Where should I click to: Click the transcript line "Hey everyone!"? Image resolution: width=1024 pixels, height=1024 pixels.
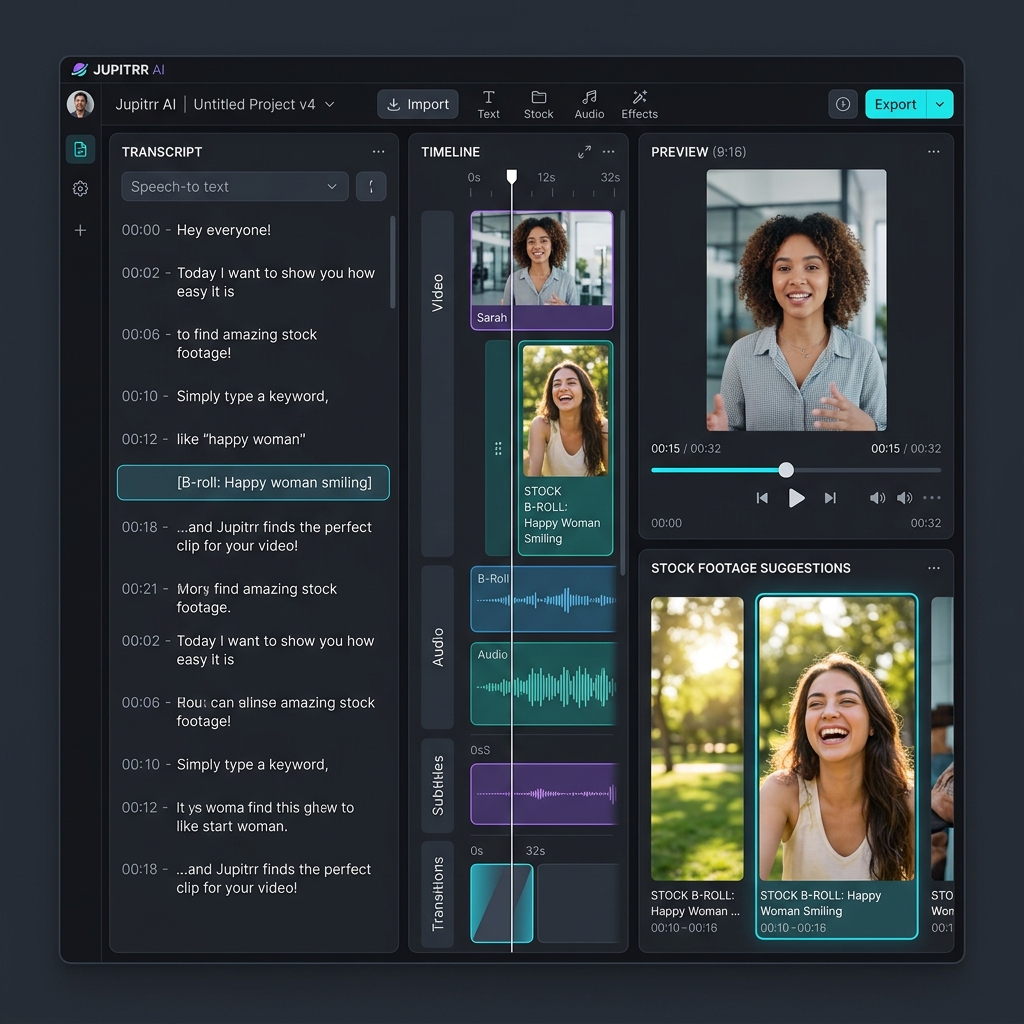pos(223,230)
